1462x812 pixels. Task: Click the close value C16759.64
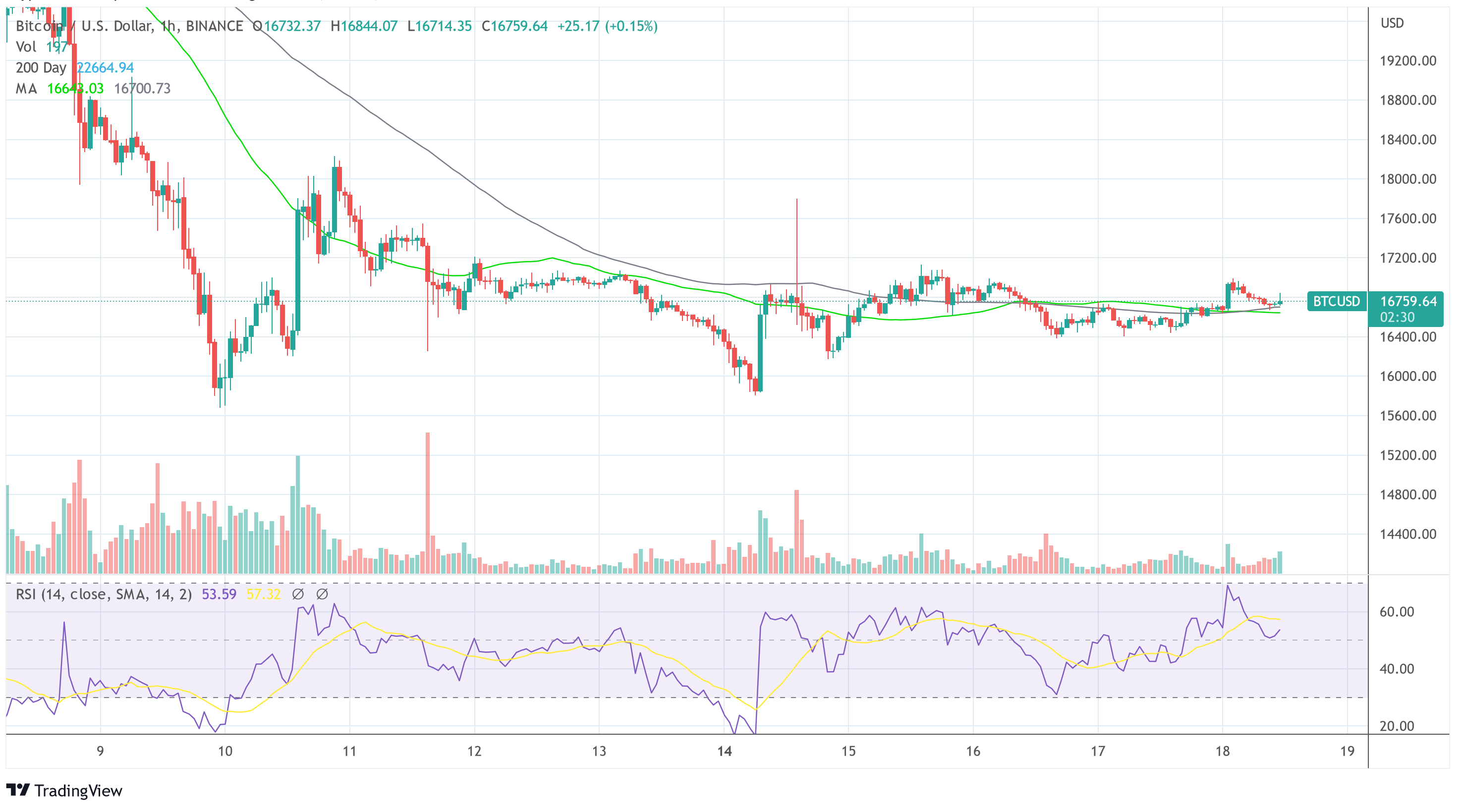[x=515, y=26]
